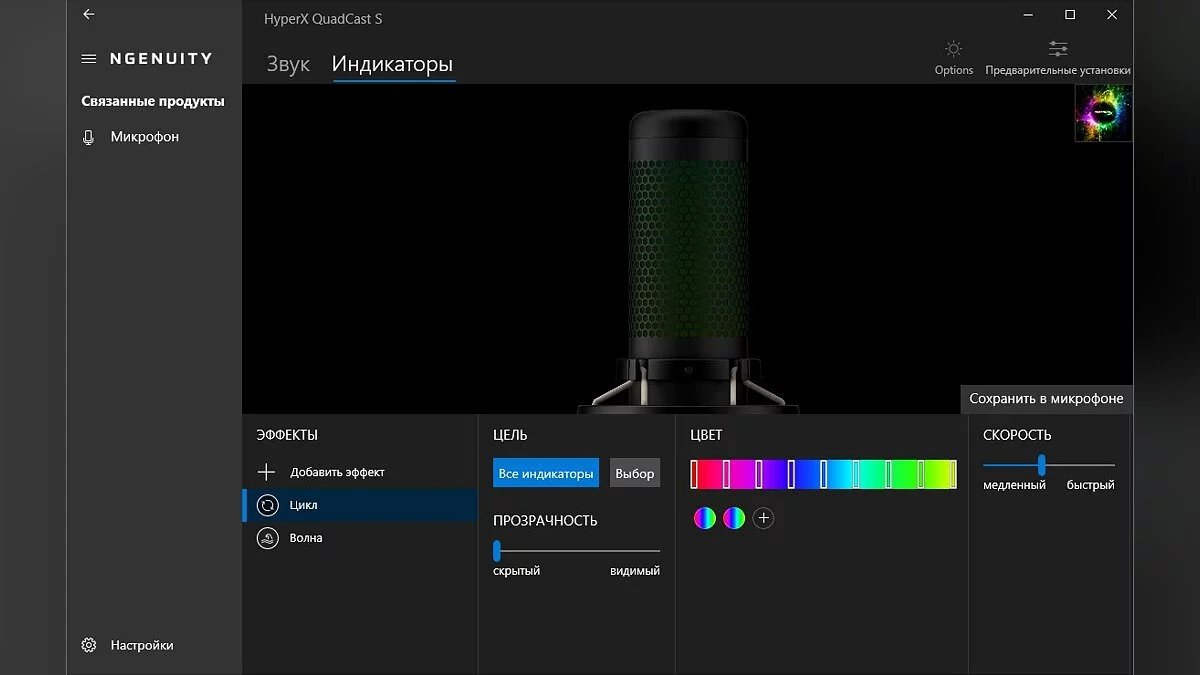Select the Микрофон device in sidebar
1200x675 pixels.
click(144, 137)
